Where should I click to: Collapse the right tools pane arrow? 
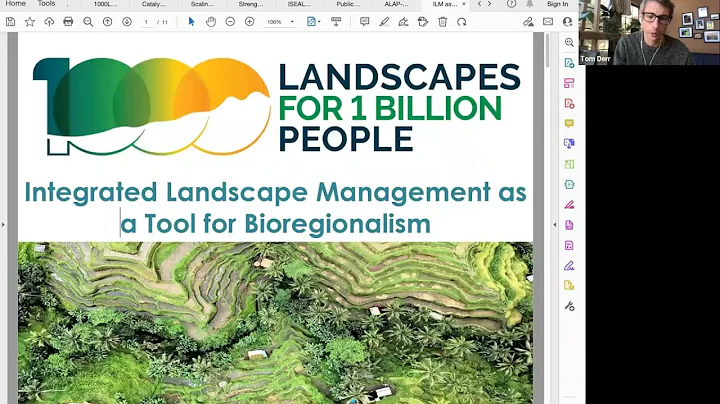[554, 224]
